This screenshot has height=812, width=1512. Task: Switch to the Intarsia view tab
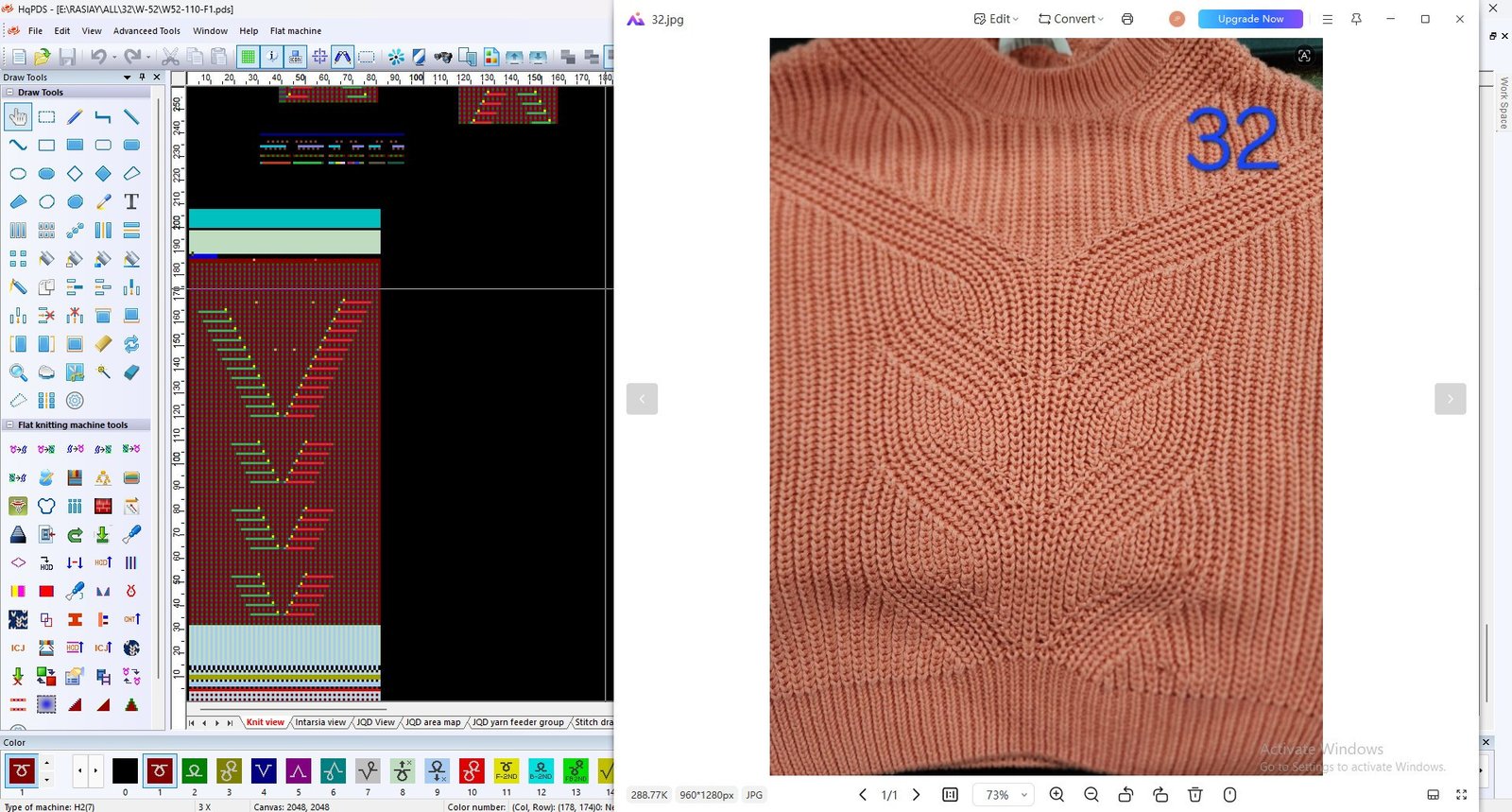[320, 722]
